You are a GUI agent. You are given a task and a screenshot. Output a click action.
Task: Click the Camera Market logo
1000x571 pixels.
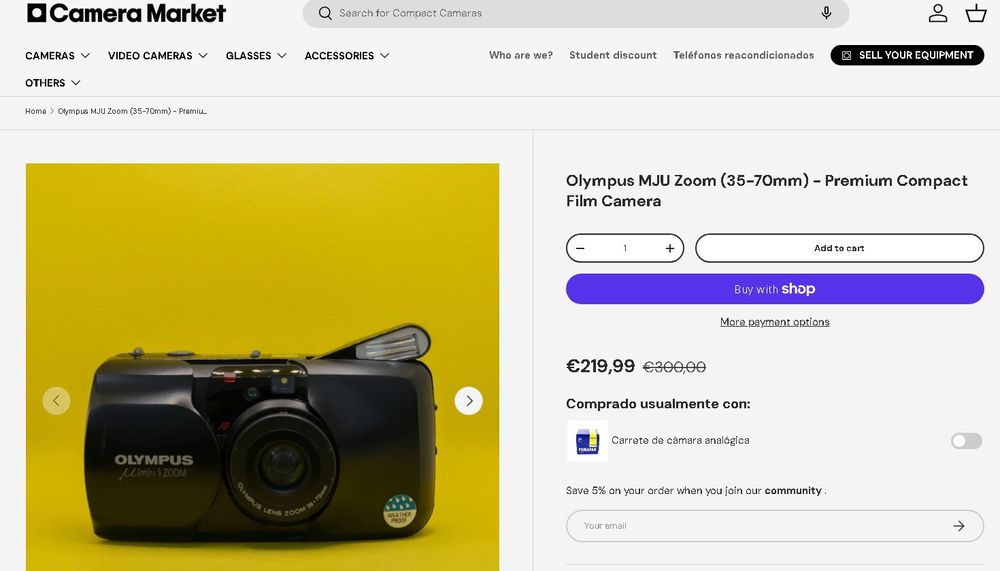(x=126, y=13)
